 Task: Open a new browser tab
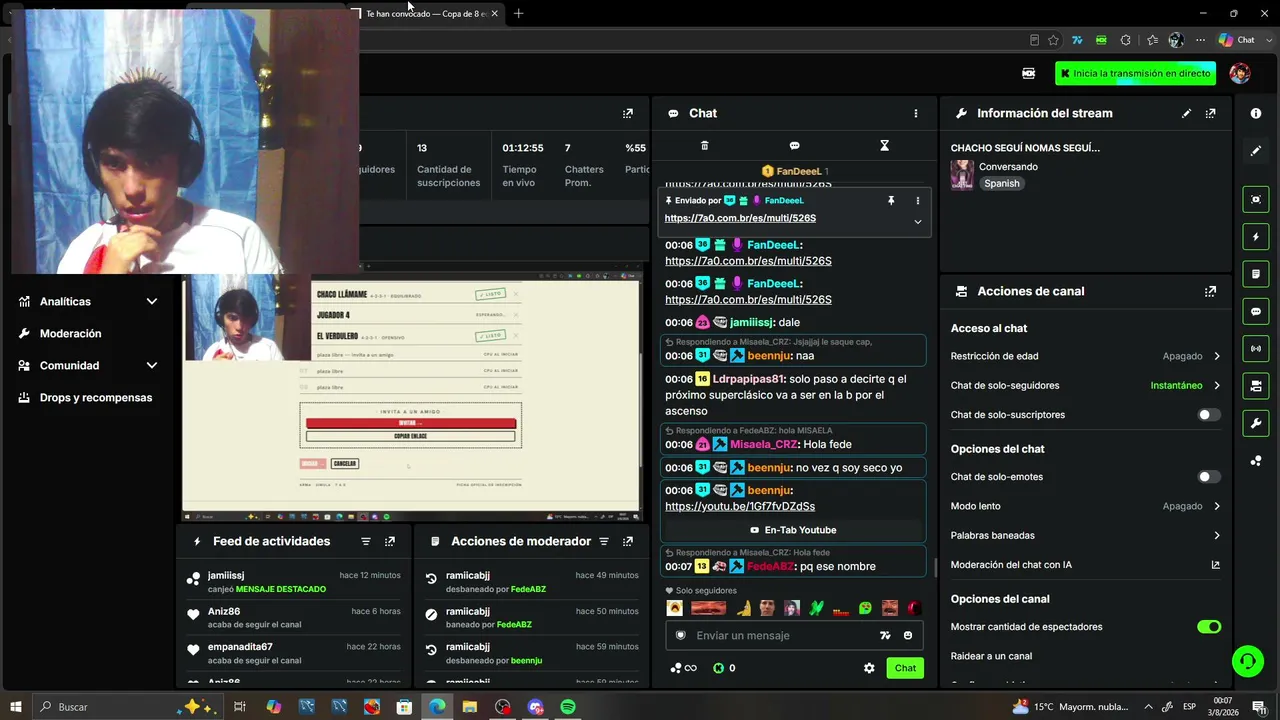coord(518,14)
